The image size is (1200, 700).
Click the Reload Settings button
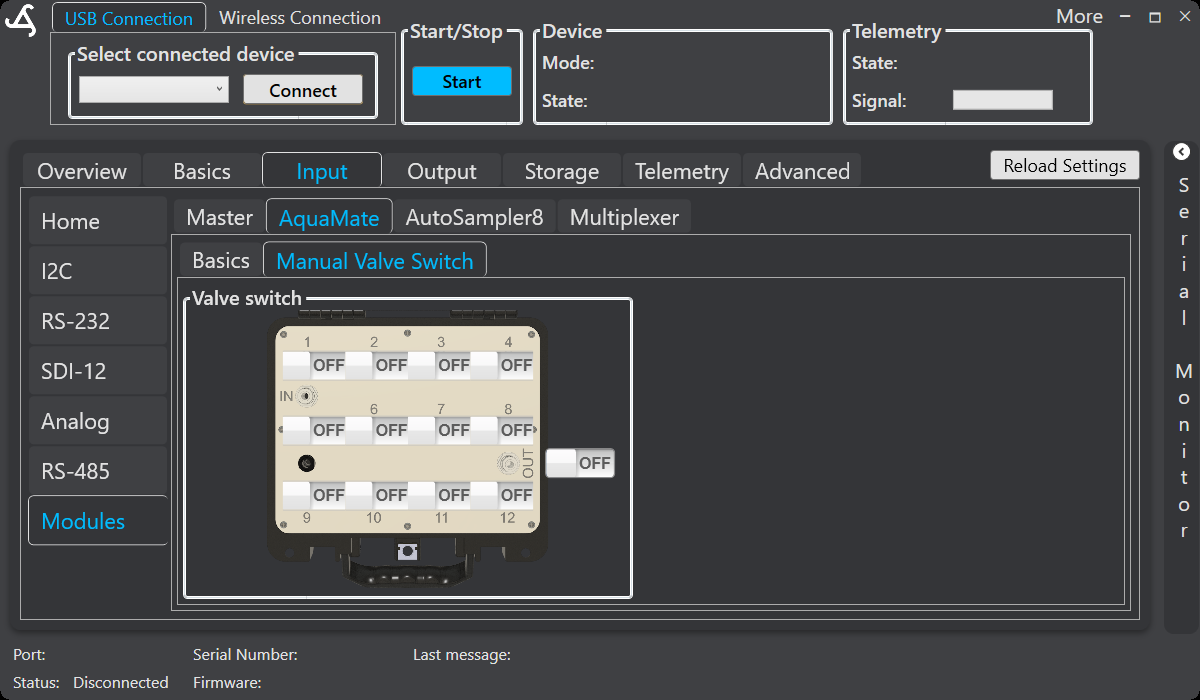[1065, 166]
